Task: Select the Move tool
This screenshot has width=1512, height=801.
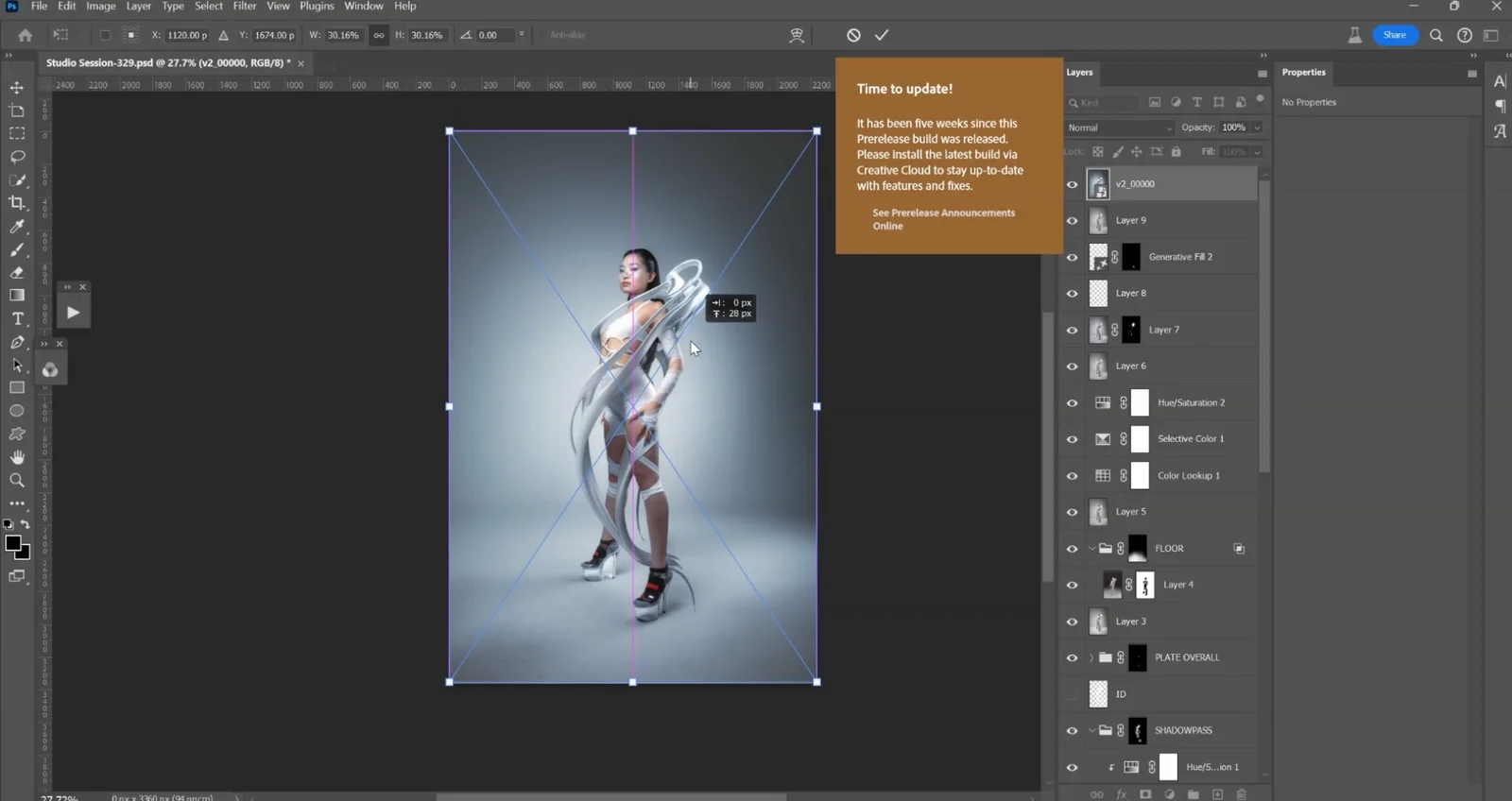Action: (17, 87)
